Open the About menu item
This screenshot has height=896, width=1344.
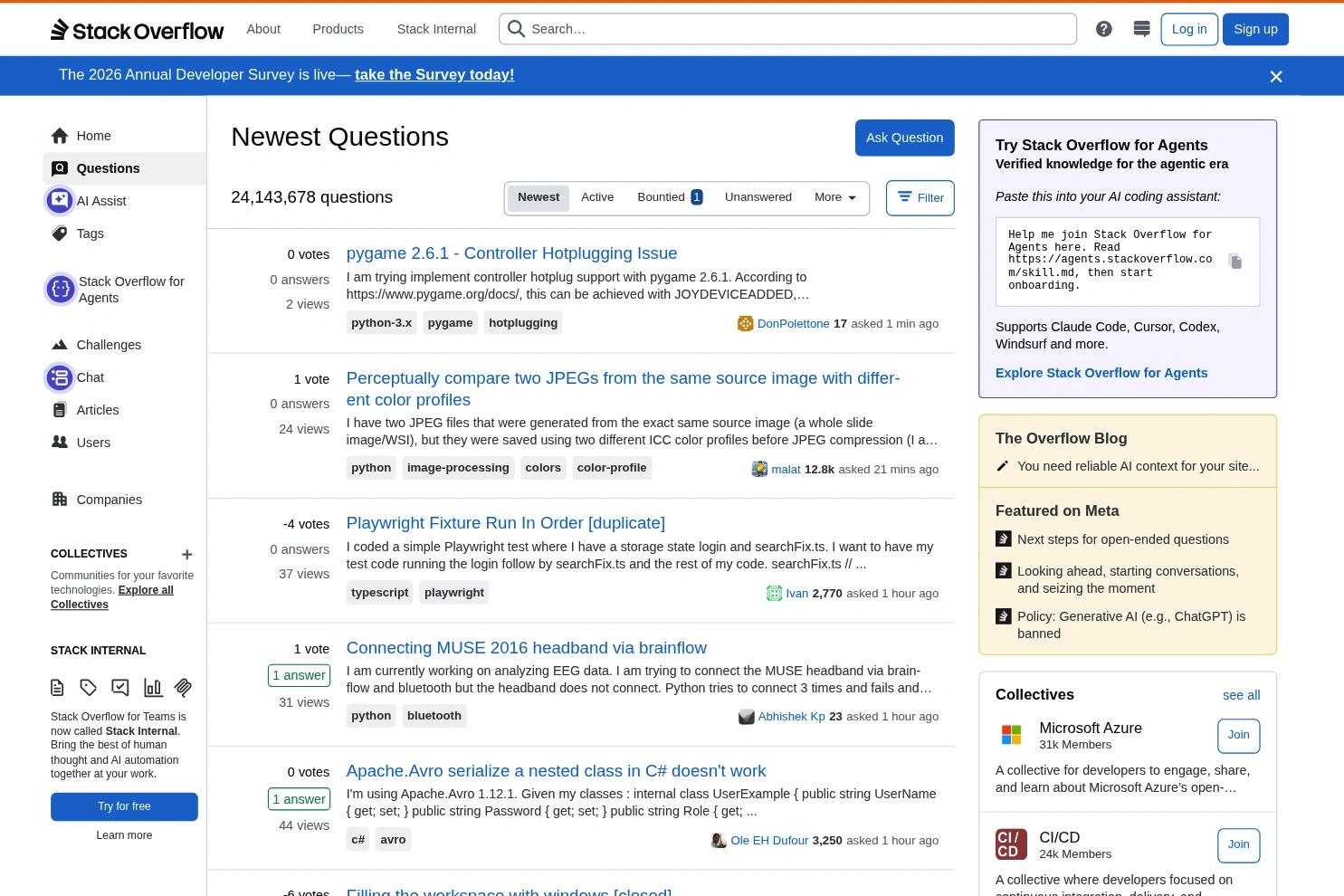pyautogui.click(x=263, y=29)
